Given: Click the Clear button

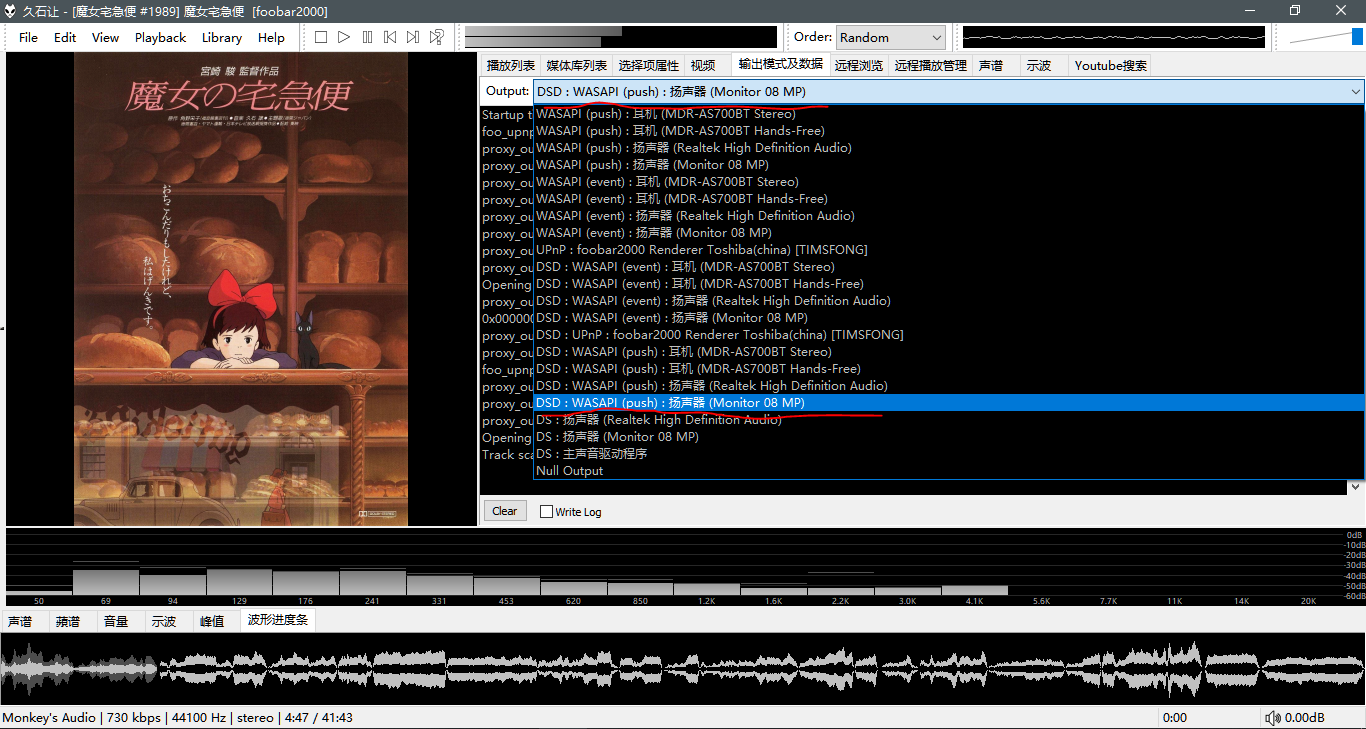Looking at the screenshot, I should point(505,511).
